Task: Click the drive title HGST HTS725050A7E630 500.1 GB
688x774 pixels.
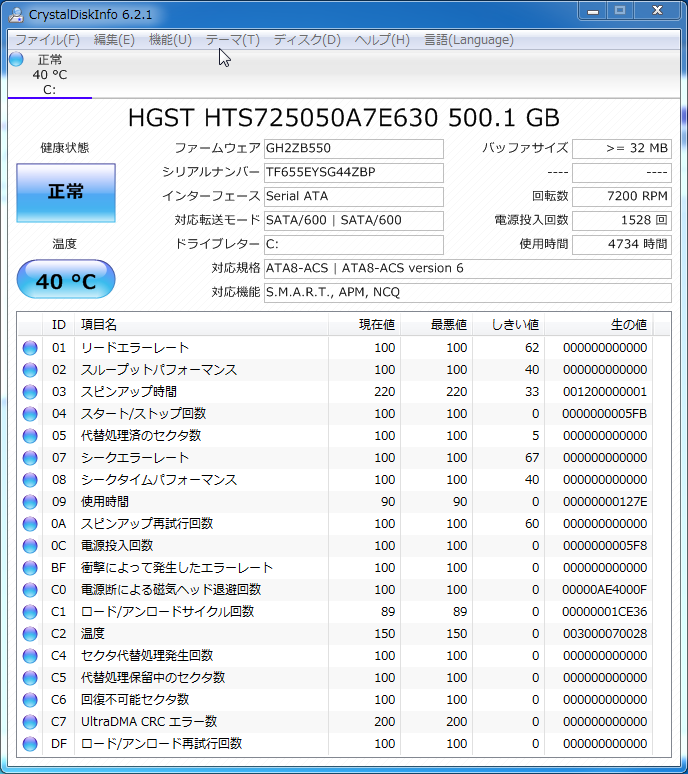Action: coord(344,118)
